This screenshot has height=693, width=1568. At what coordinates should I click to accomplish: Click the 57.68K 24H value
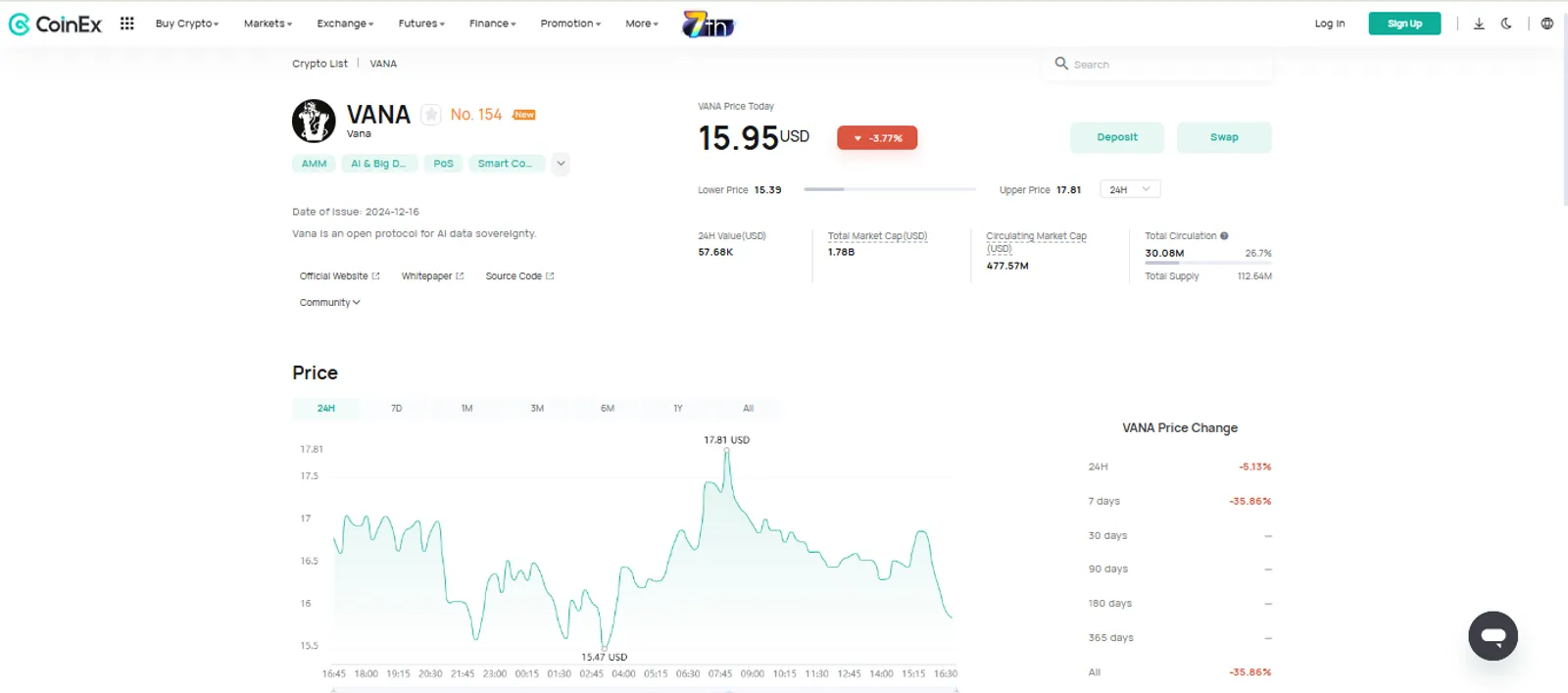click(715, 252)
